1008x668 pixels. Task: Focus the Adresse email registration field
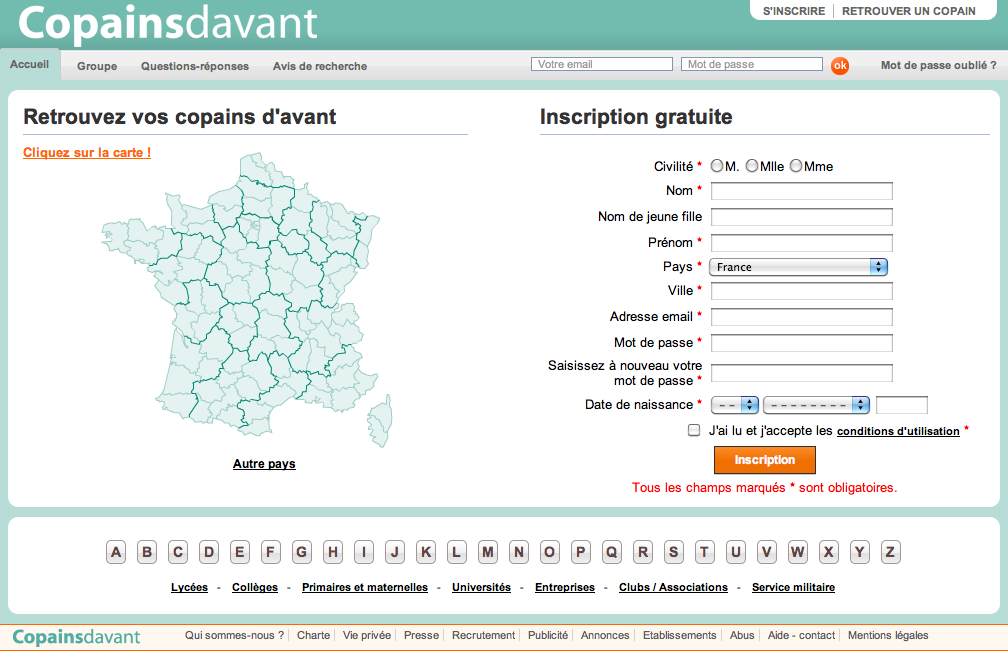click(x=802, y=317)
